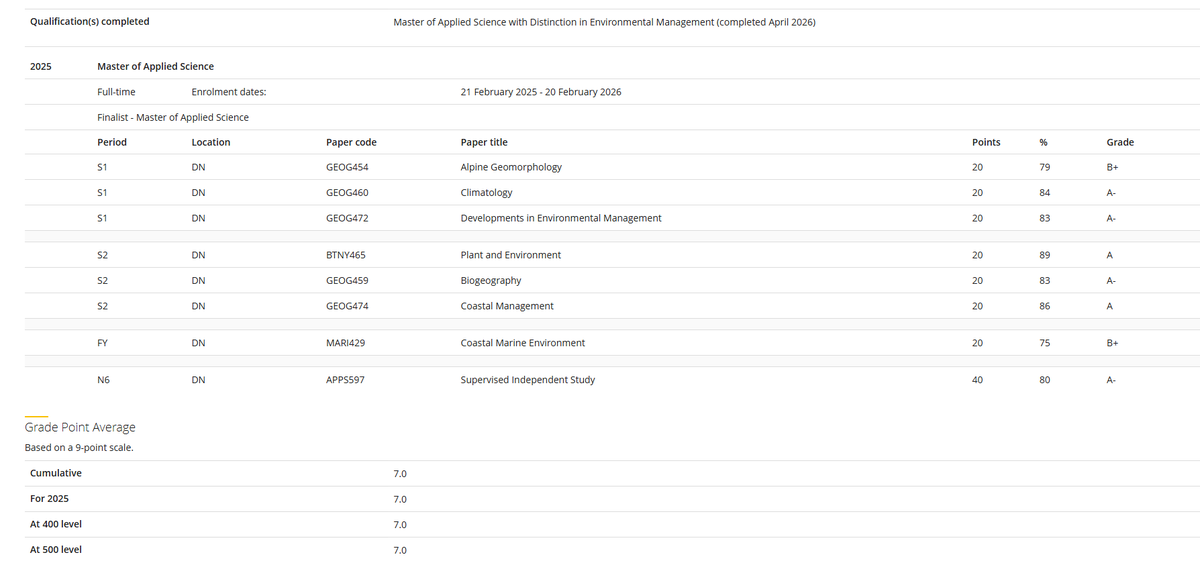
Task: Click the DN location for GEOG454
Action: pos(198,167)
